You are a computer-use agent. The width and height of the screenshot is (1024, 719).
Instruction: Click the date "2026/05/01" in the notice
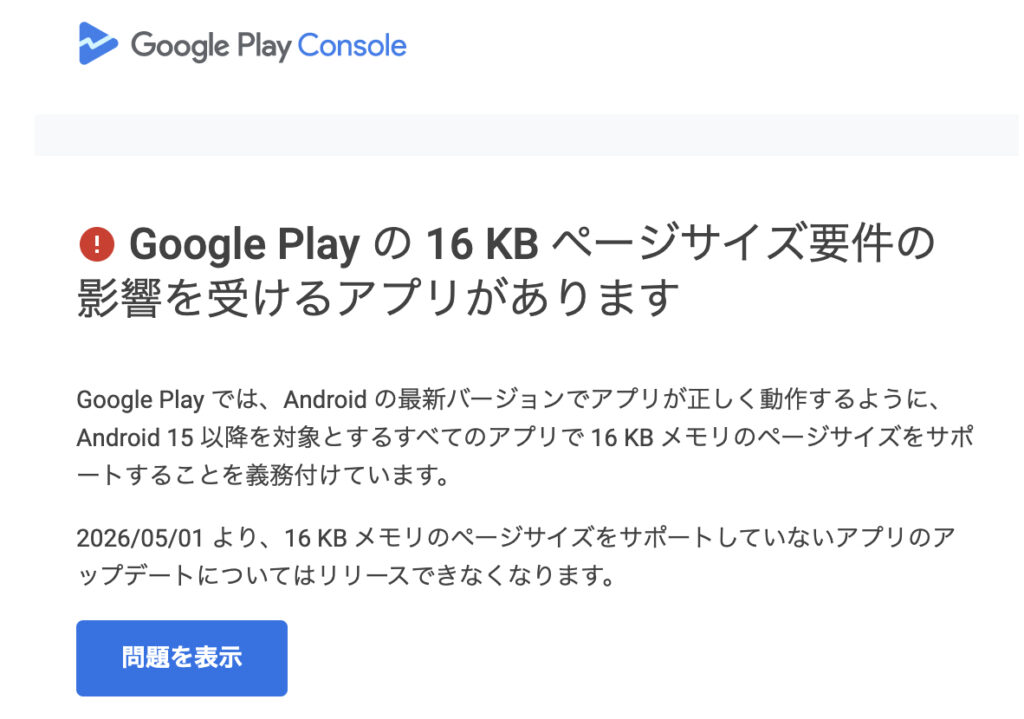point(140,538)
